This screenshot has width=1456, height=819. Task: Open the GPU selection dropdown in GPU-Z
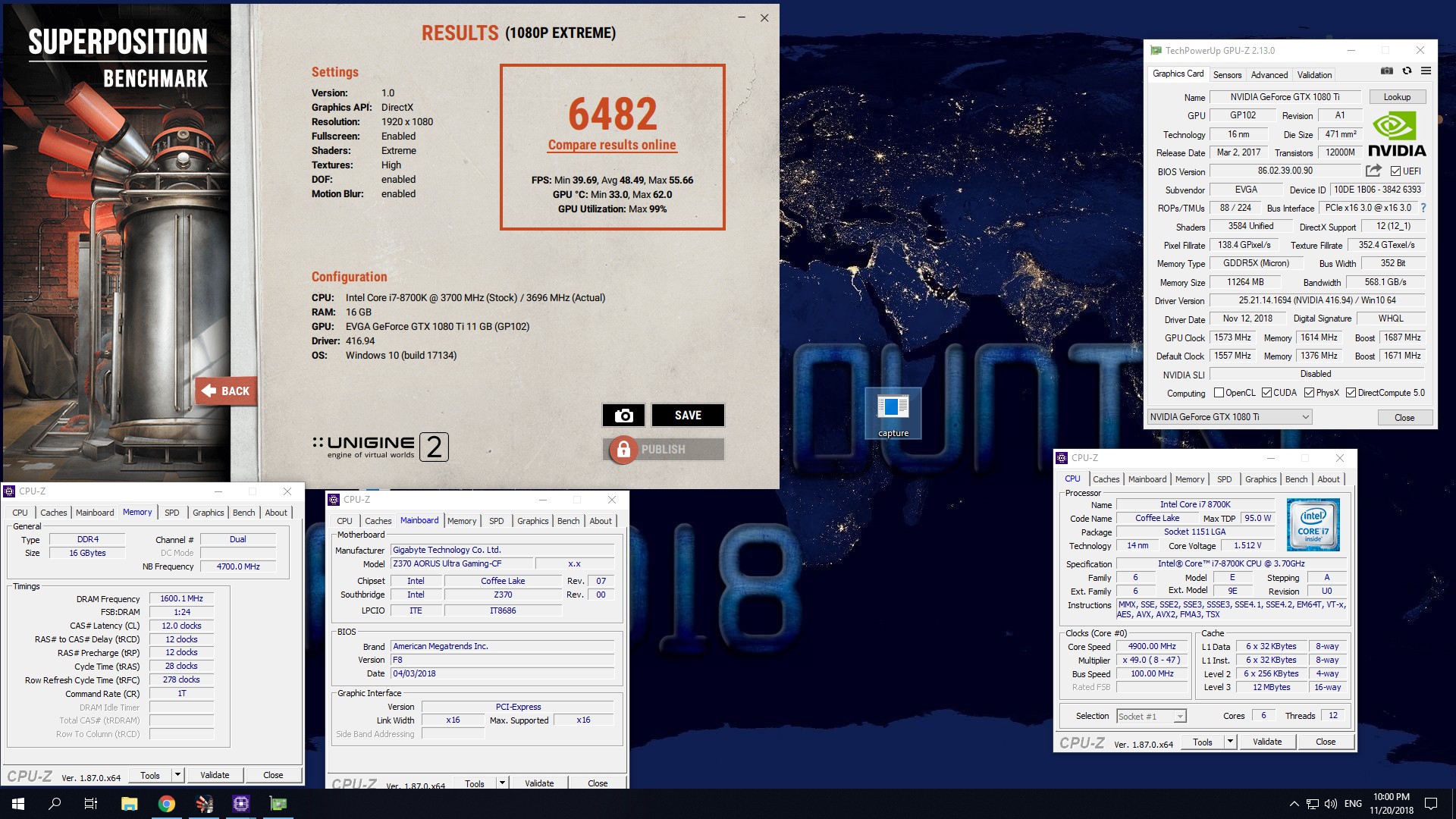click(1229, 417)
